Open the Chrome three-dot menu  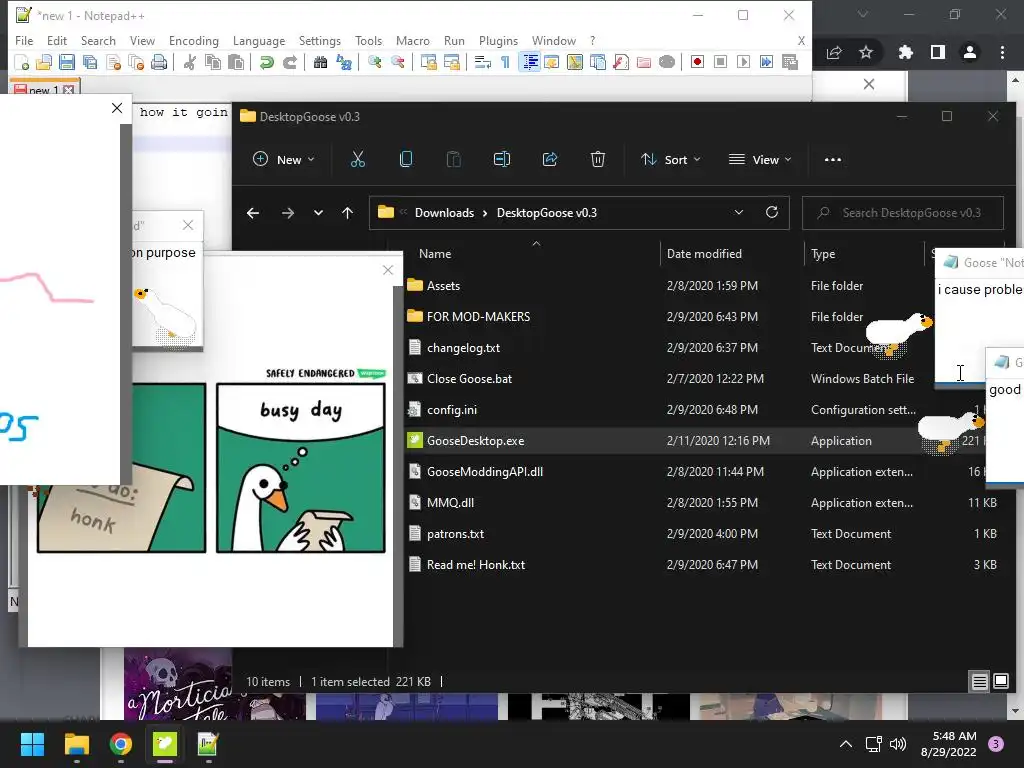(1002, 52)
